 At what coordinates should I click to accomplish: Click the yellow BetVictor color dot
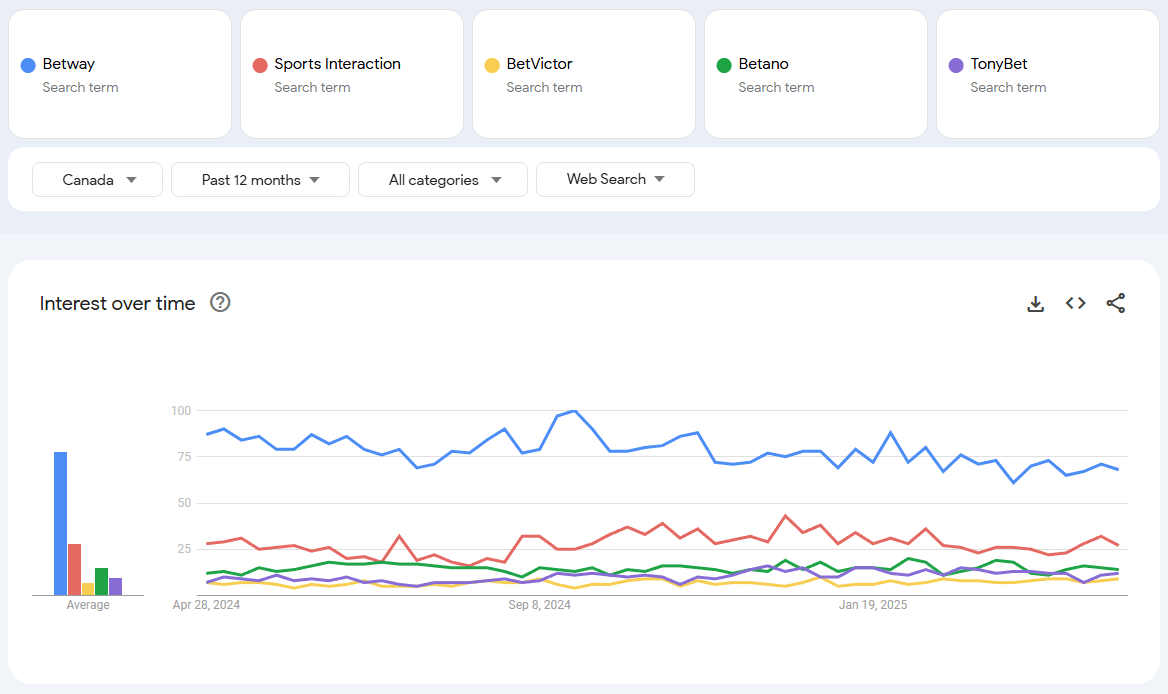492,66
